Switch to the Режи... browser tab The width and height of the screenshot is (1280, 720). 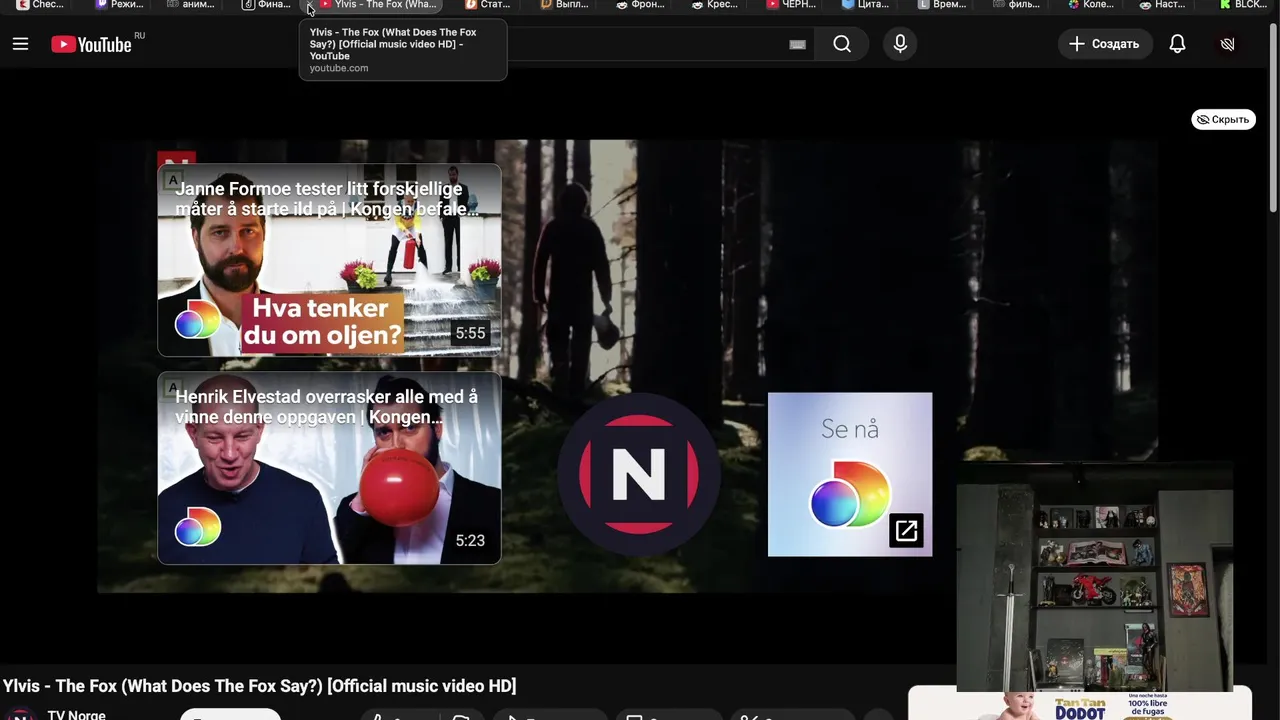[121, 5]
